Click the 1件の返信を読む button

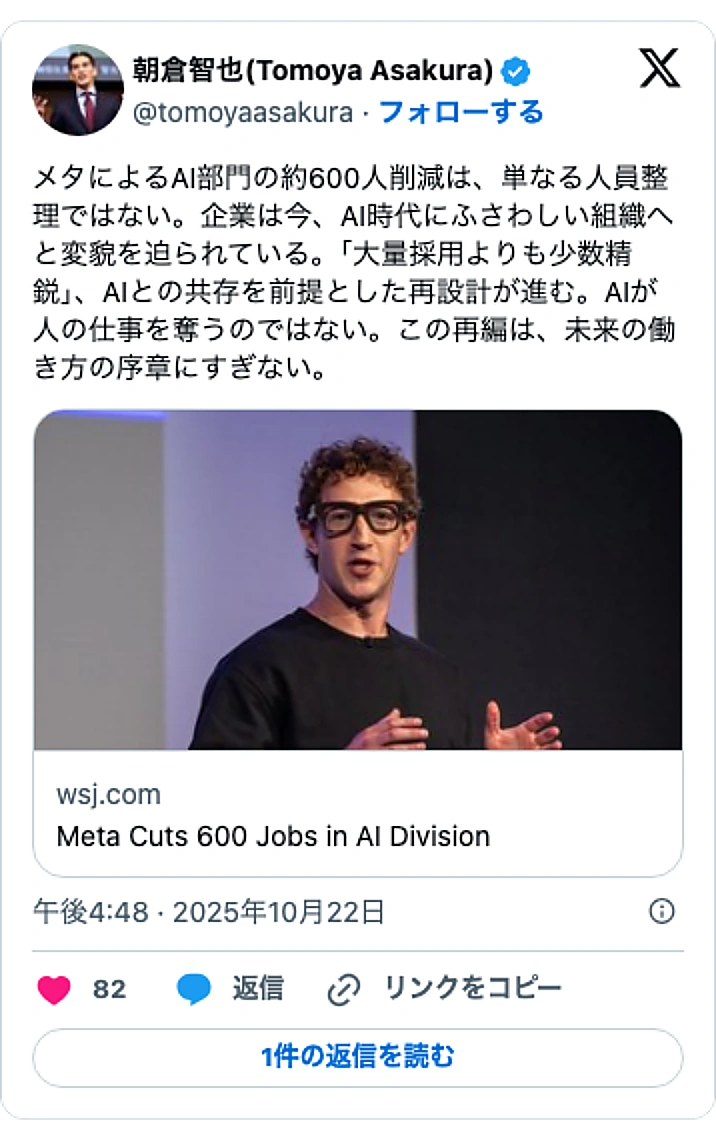[358, 1056]
